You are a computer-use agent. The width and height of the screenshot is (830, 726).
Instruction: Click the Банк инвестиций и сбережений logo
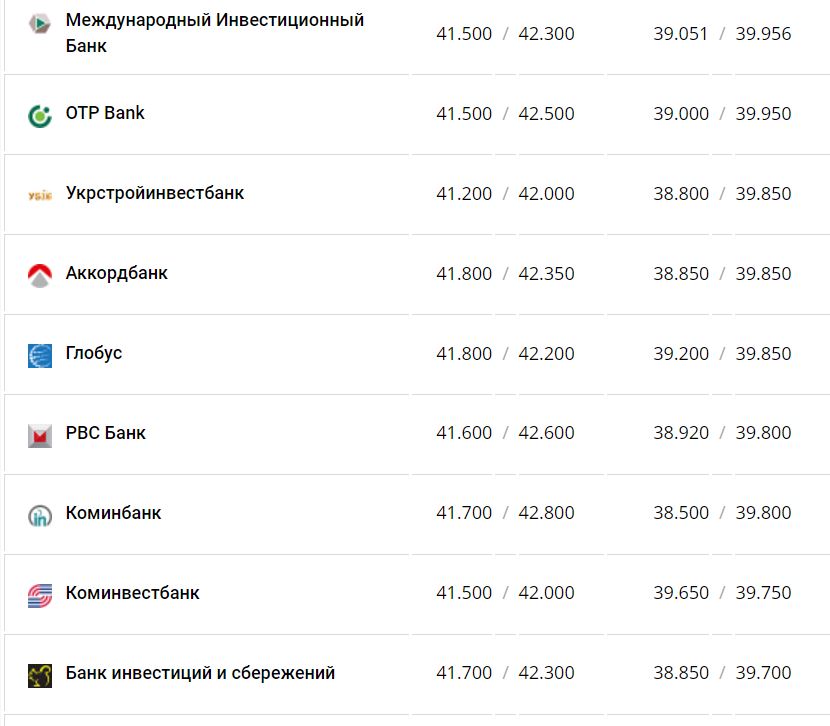pyautogui.click(x=39, y=675)
